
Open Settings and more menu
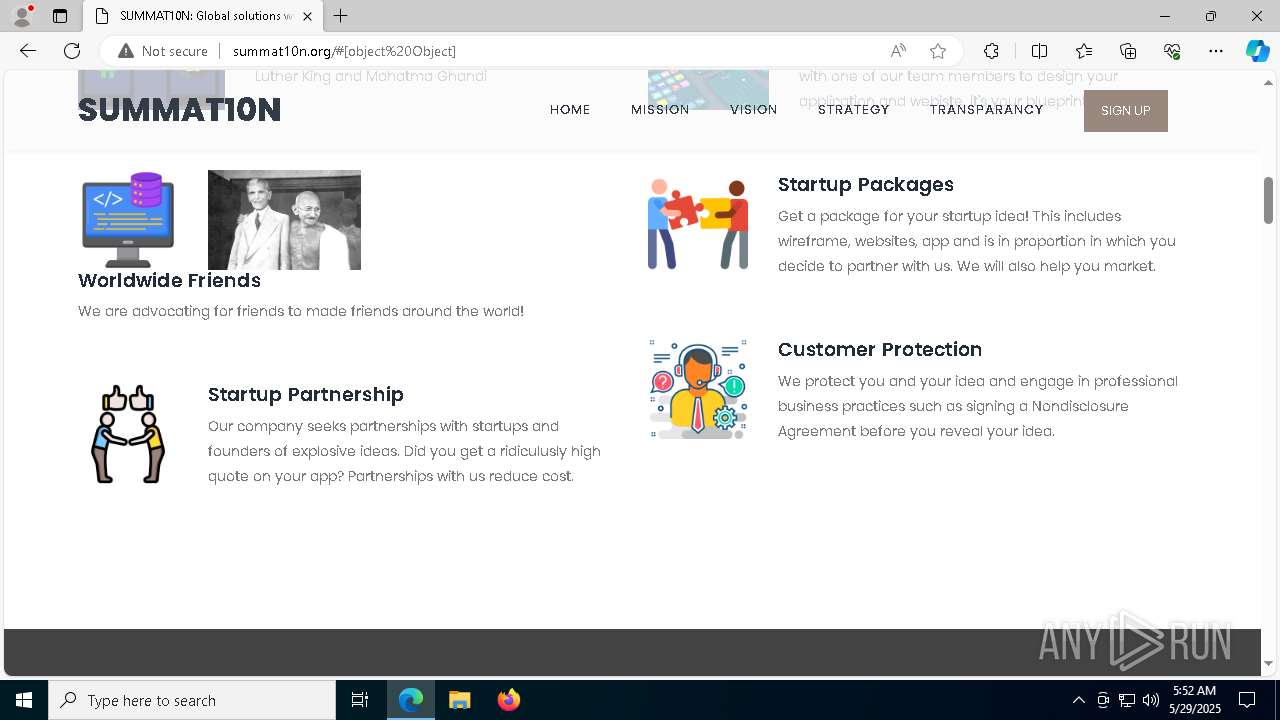1216,51
